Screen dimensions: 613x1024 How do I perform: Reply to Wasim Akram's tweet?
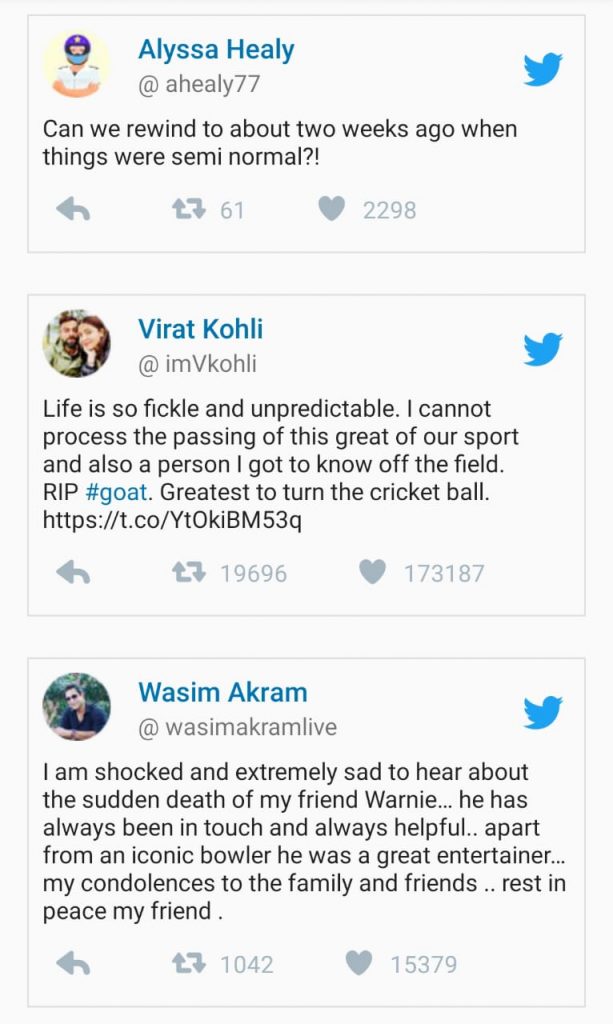pos(73,963)
